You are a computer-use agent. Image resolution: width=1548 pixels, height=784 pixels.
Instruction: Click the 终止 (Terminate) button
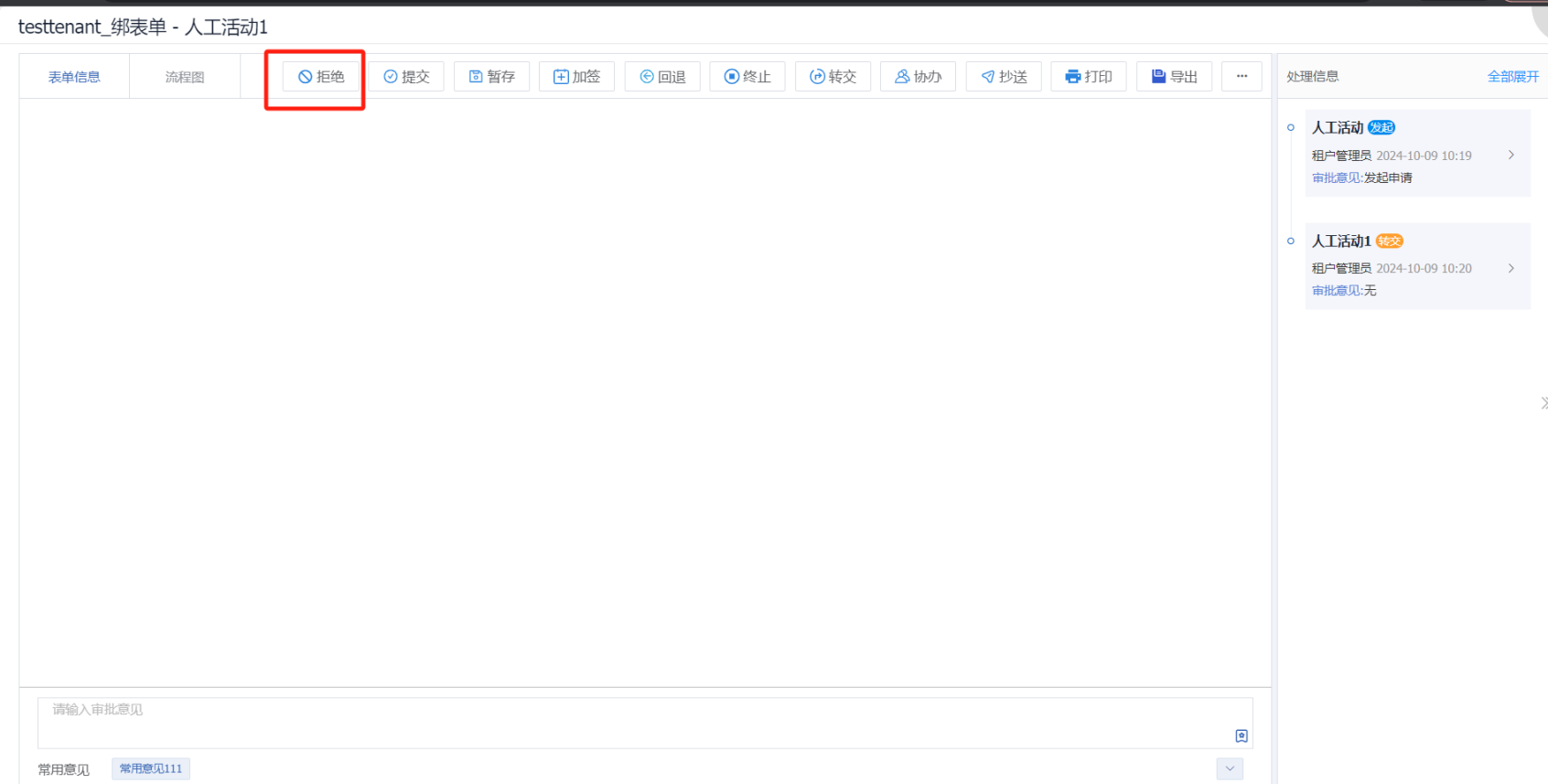click(x=747, y=77)
